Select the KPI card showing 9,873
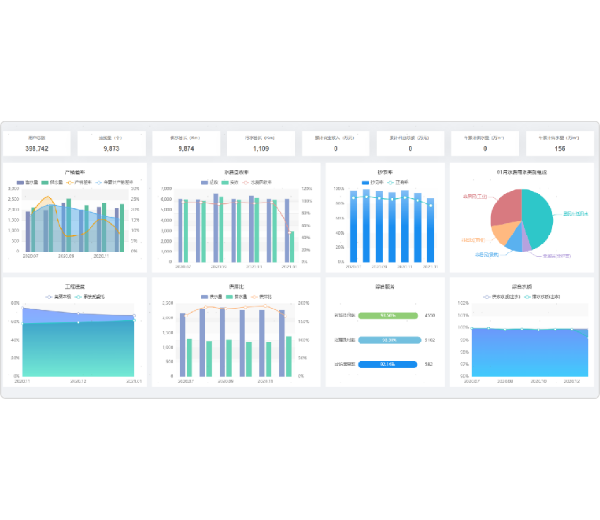Viewport: 600px width, 520px height. click(111, 143)
